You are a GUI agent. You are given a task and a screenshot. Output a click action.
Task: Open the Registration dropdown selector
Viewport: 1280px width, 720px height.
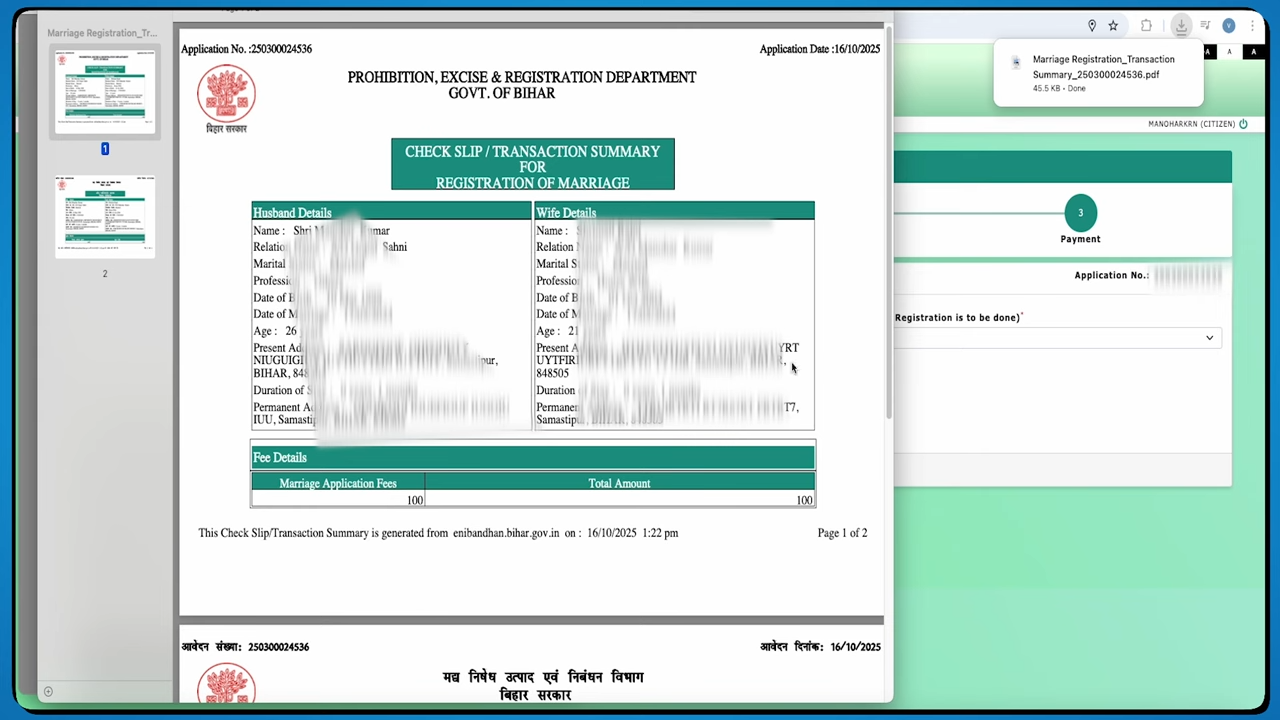(x=1209, y=338)
